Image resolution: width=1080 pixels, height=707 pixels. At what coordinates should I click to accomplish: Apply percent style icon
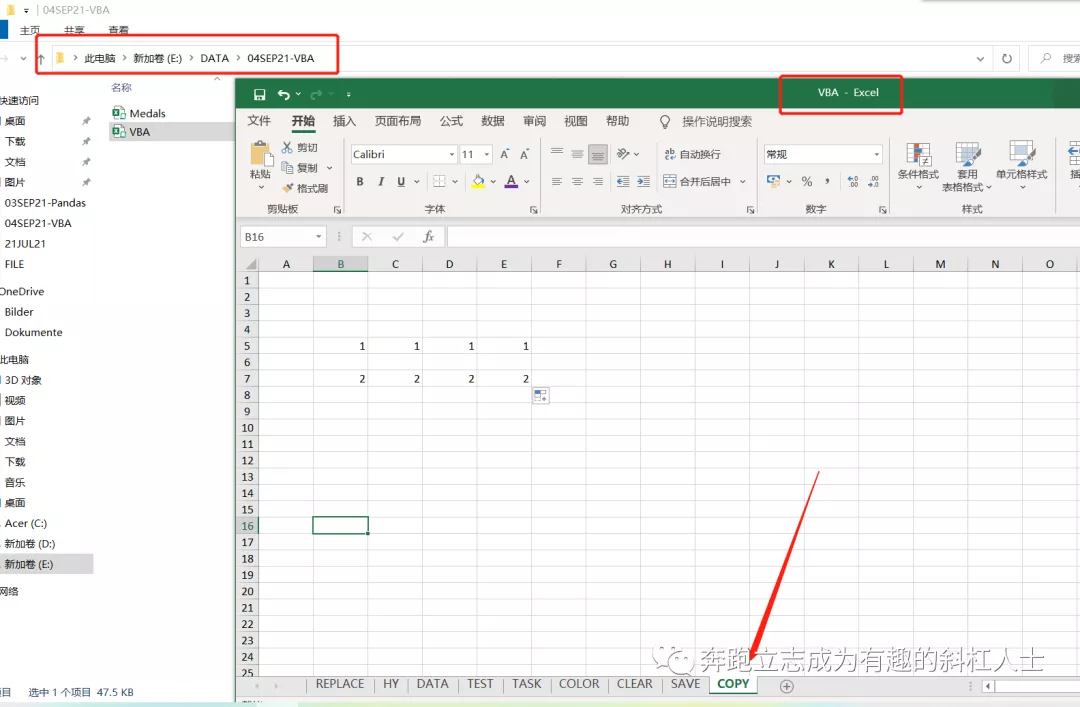point(807,181)
